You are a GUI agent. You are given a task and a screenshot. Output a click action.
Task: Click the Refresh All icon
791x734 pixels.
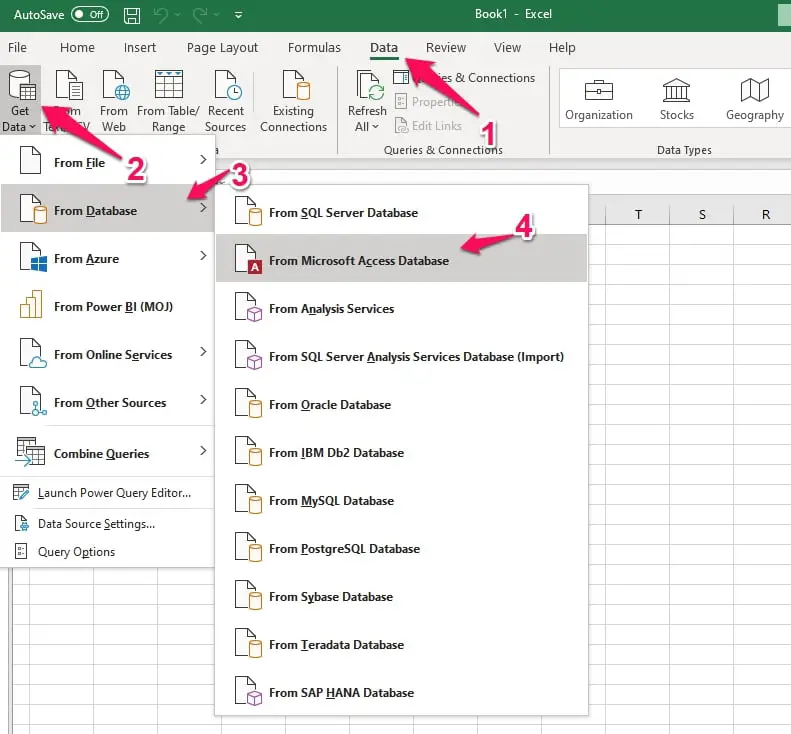368,86
